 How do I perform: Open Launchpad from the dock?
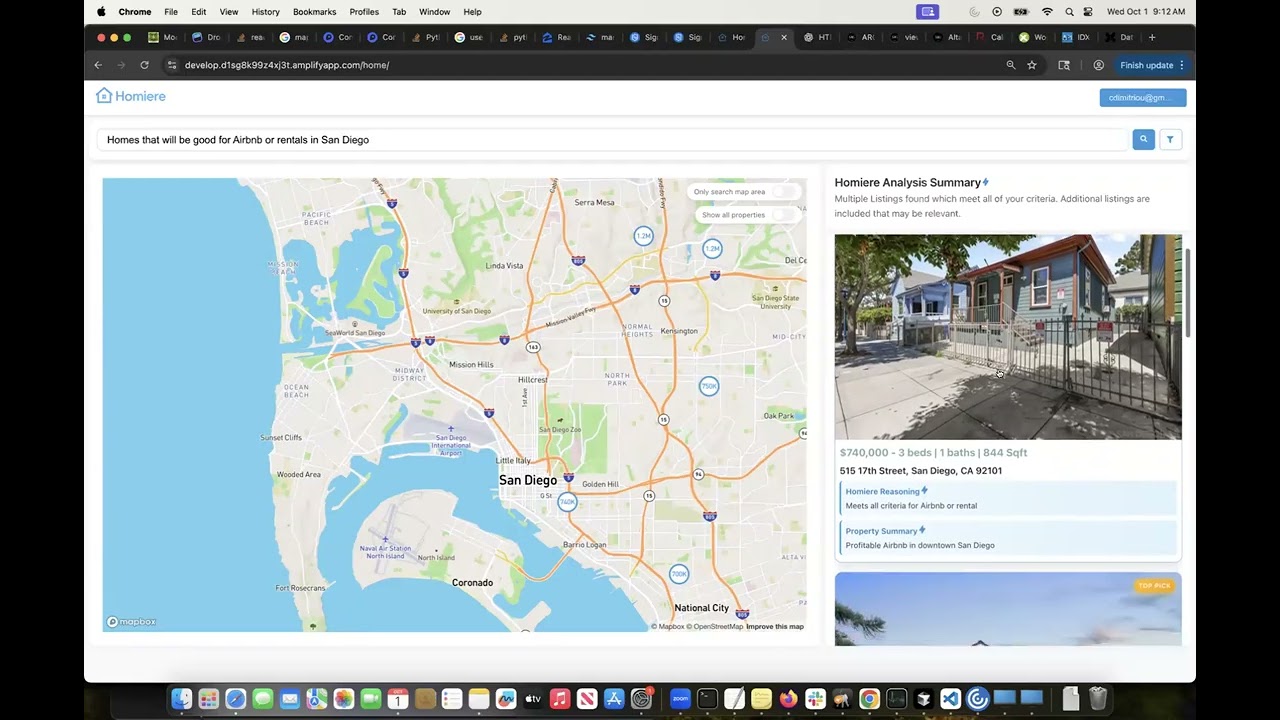click(x=208, y=699)
